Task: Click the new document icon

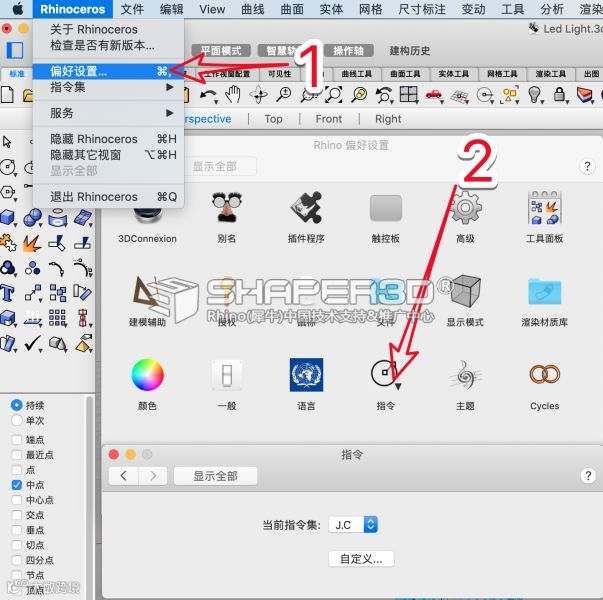Action: [x=7, y=95]
